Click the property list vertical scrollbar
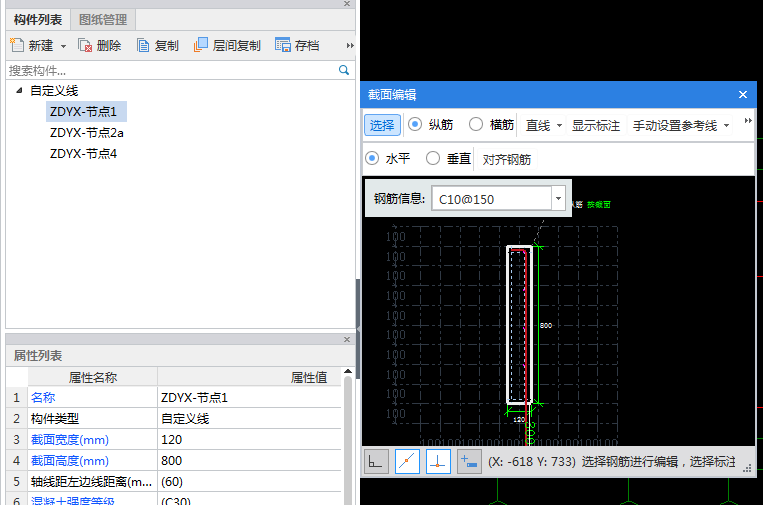763x505 pixels. tap(347, 438)
